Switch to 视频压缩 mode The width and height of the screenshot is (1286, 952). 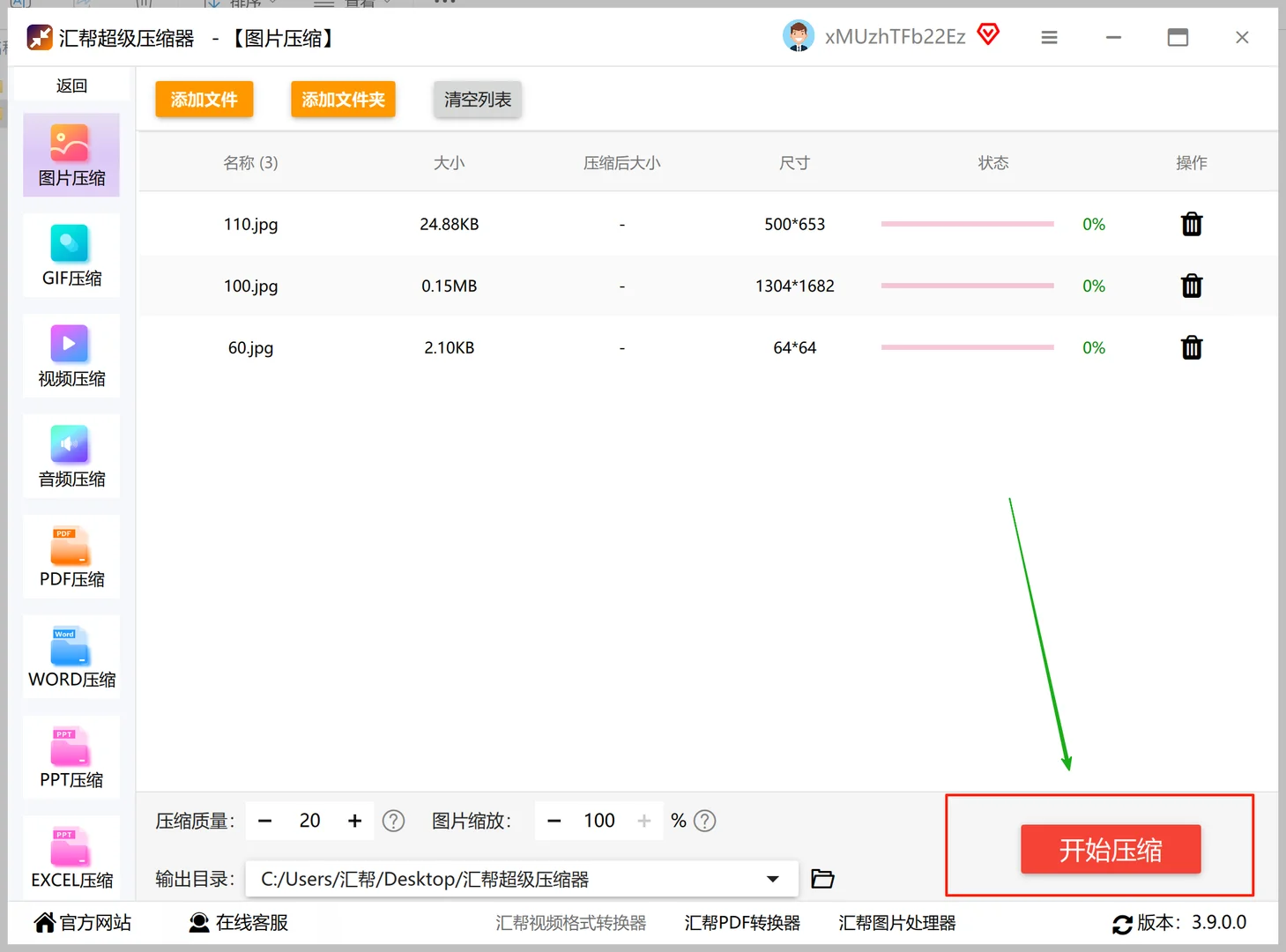click(71, 355)
